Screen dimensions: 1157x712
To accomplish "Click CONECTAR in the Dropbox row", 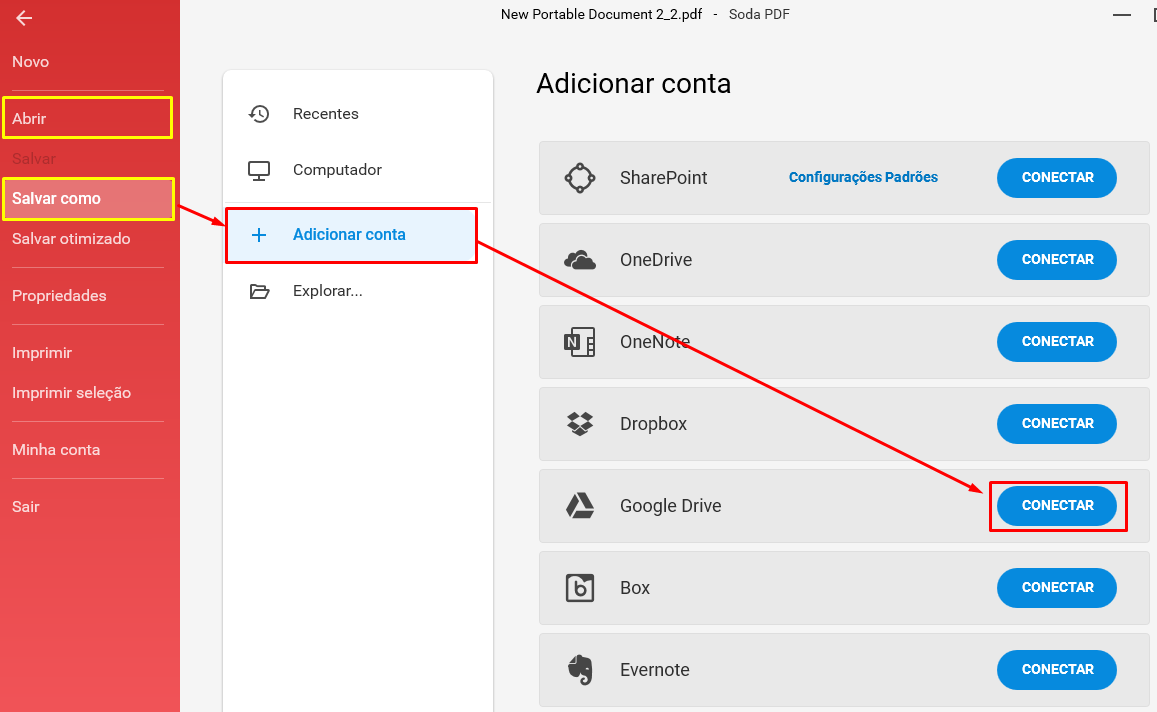I will click(1057, 424).
